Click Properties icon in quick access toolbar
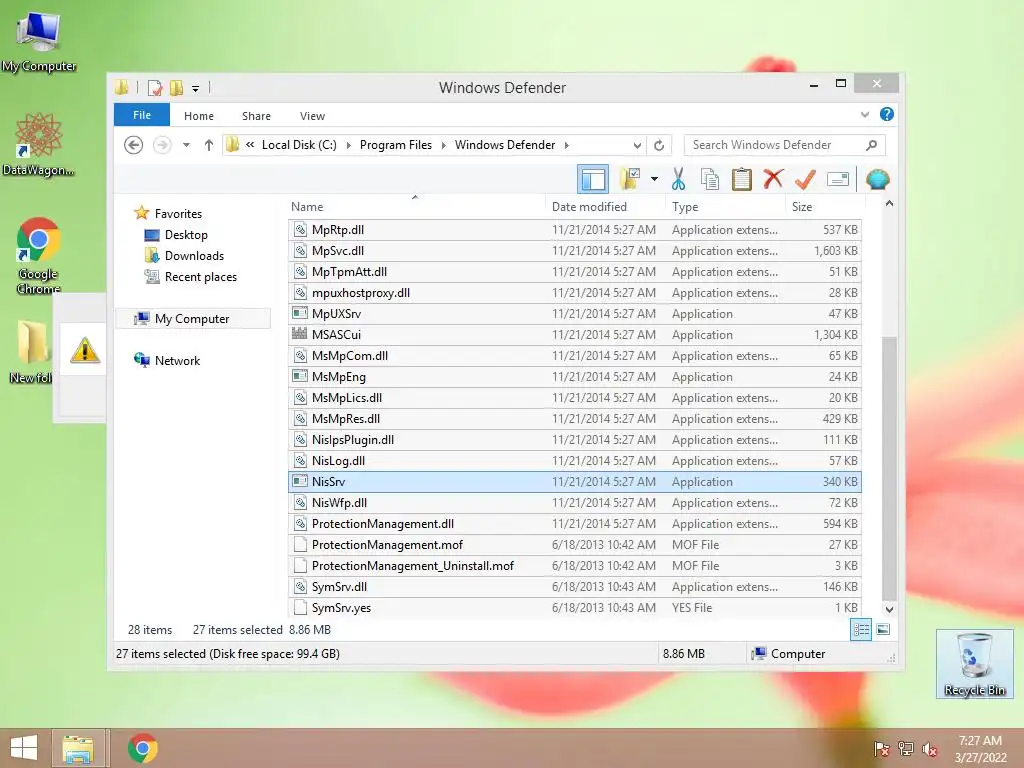Viewport: 1024px width, 768px height. click(x=155, y=88)
